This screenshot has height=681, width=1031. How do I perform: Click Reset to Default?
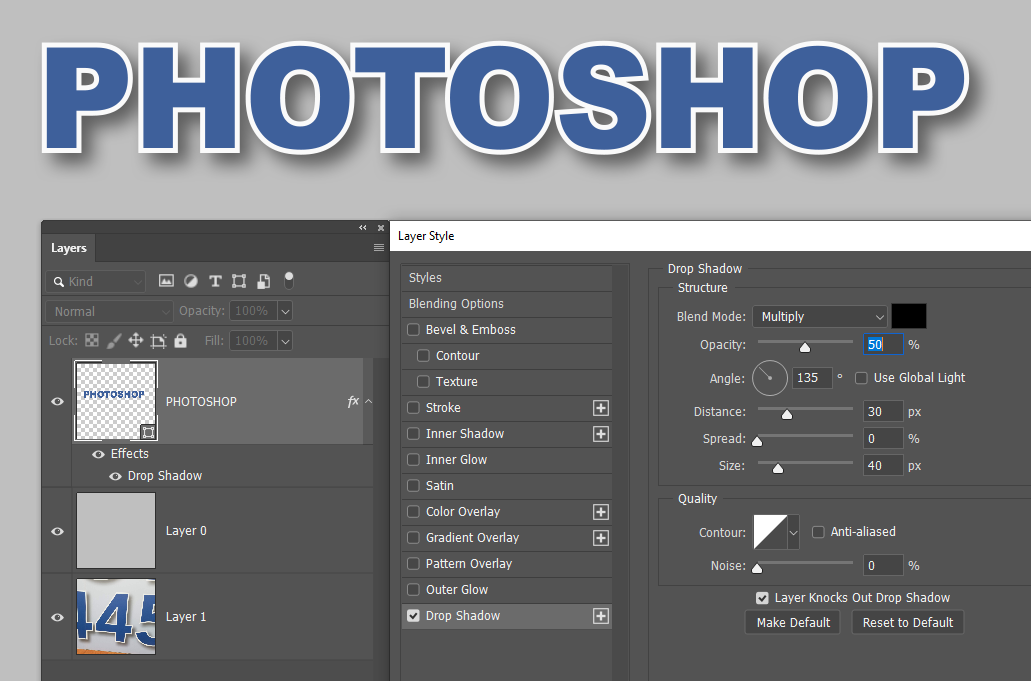pos(907,622)
